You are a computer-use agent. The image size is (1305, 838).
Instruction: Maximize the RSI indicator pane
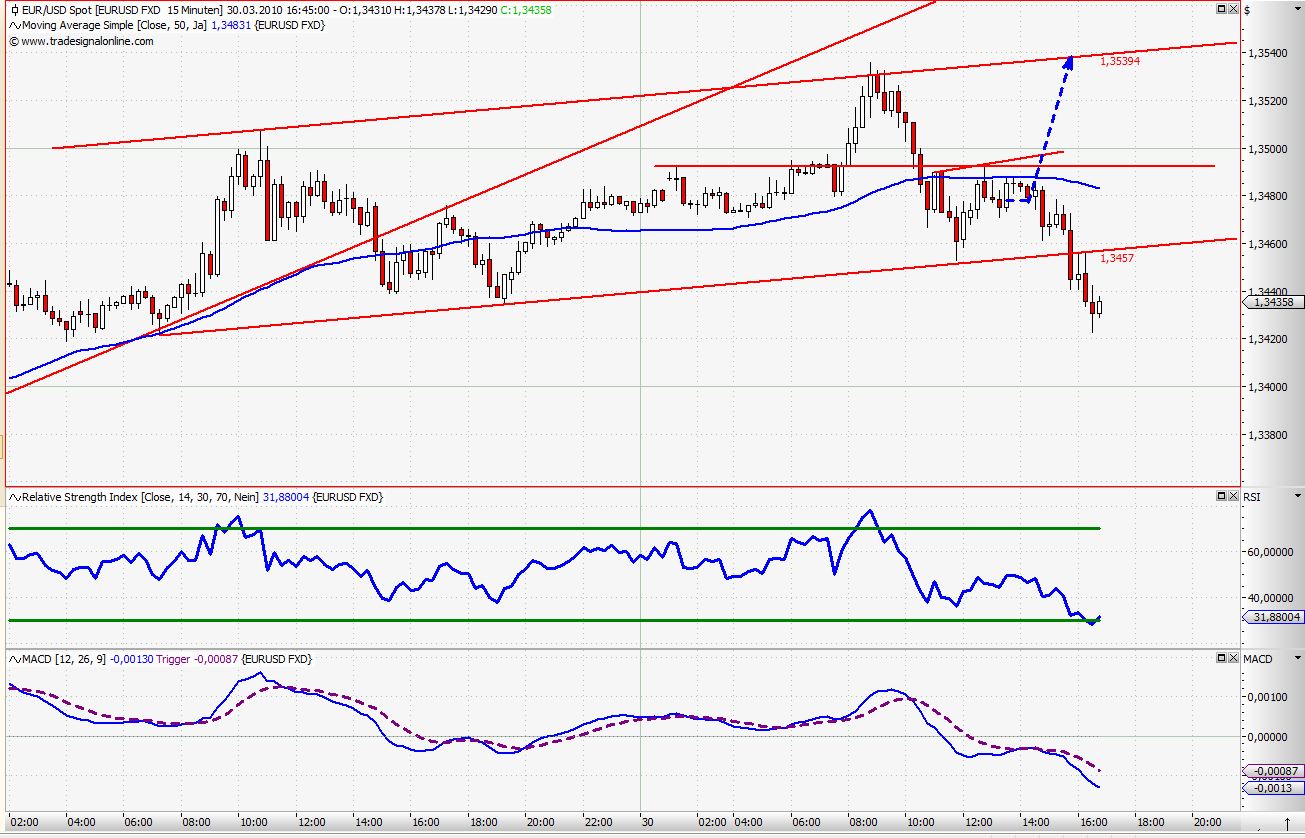pos(1221,496)
